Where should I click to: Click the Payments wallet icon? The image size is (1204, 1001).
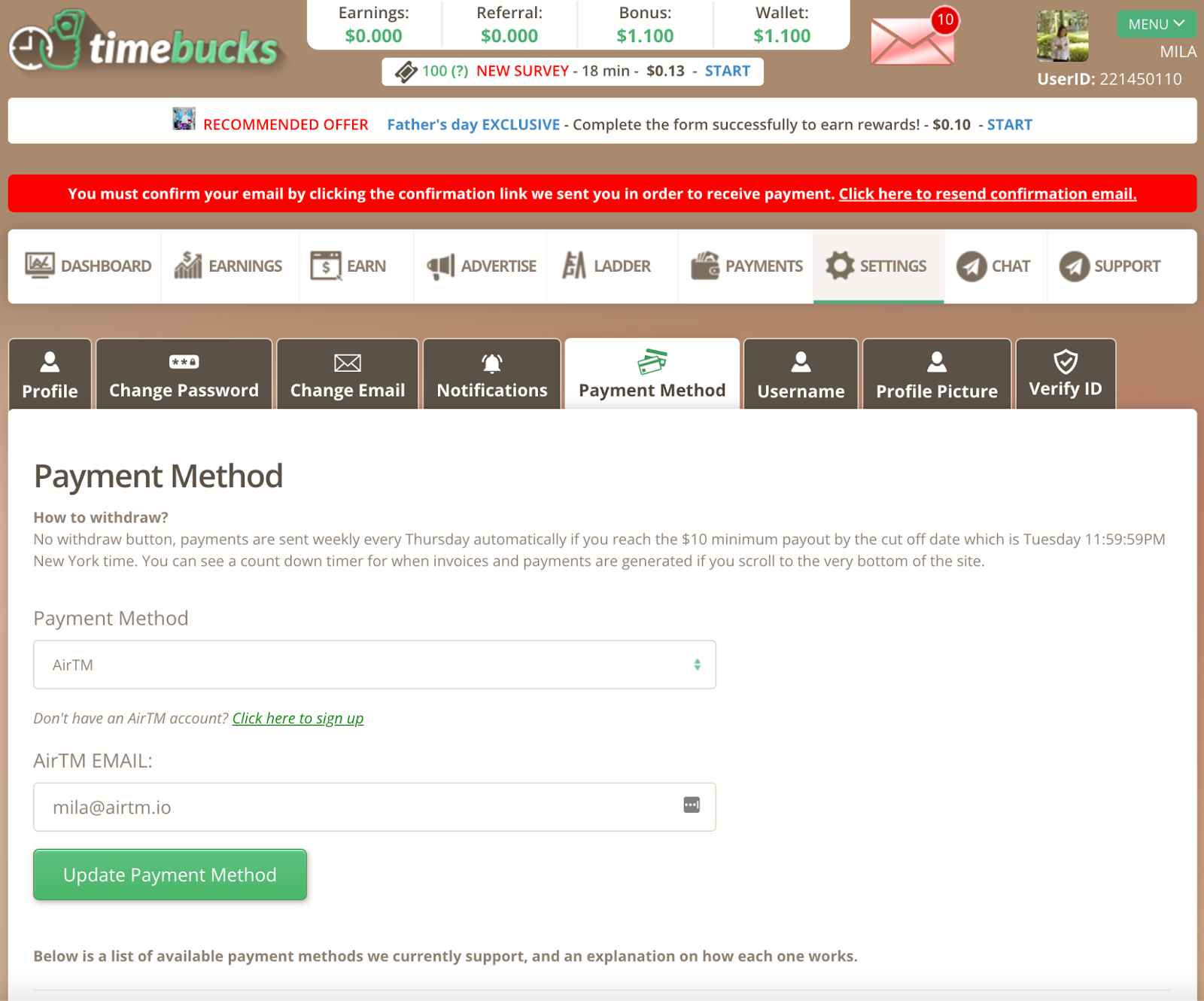pos(706,265)
